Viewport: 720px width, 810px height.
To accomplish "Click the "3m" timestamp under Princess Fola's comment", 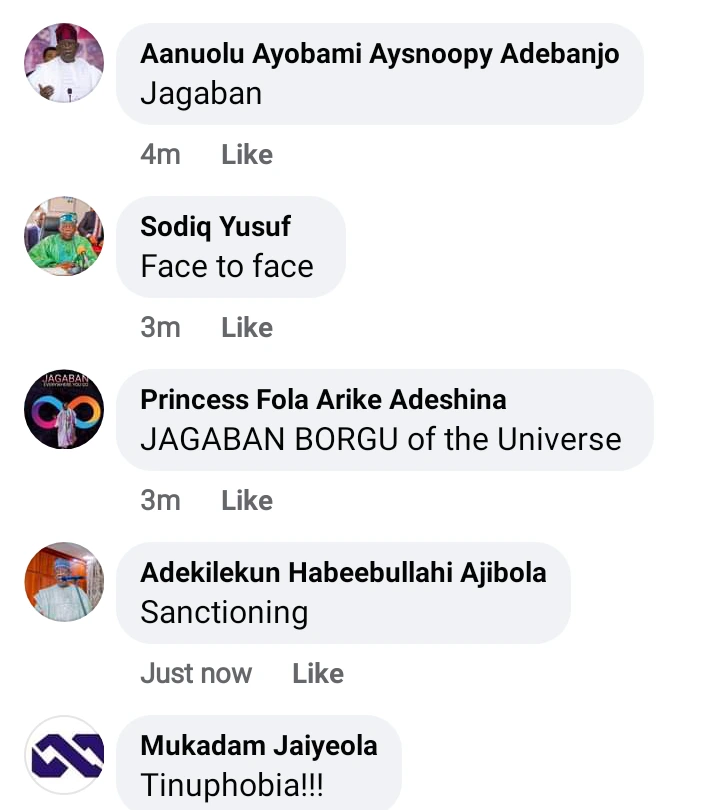I will pyautogui.click(x=160, y=501).
